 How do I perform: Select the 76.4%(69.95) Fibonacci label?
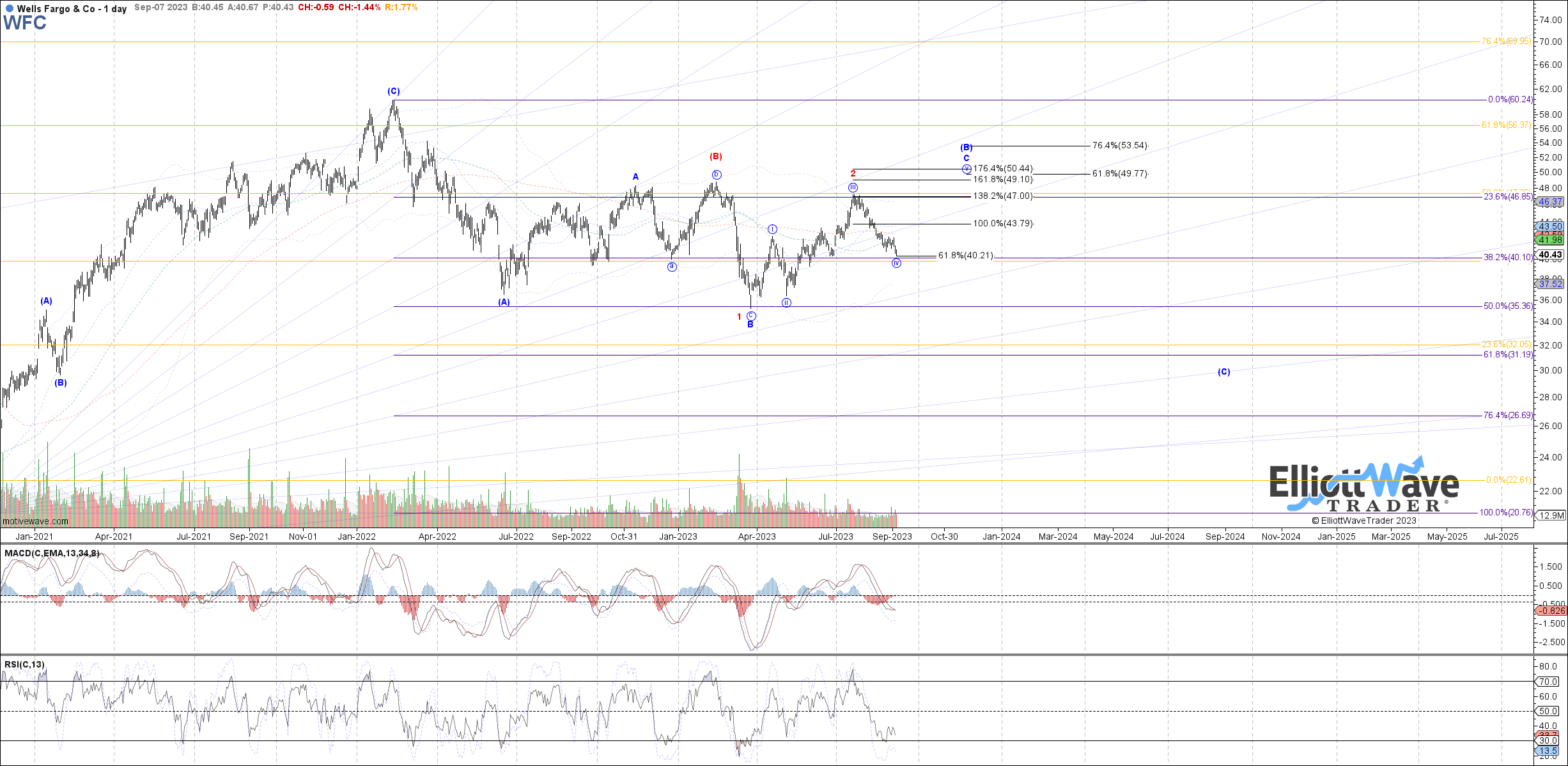click(x=1506, y=42)
